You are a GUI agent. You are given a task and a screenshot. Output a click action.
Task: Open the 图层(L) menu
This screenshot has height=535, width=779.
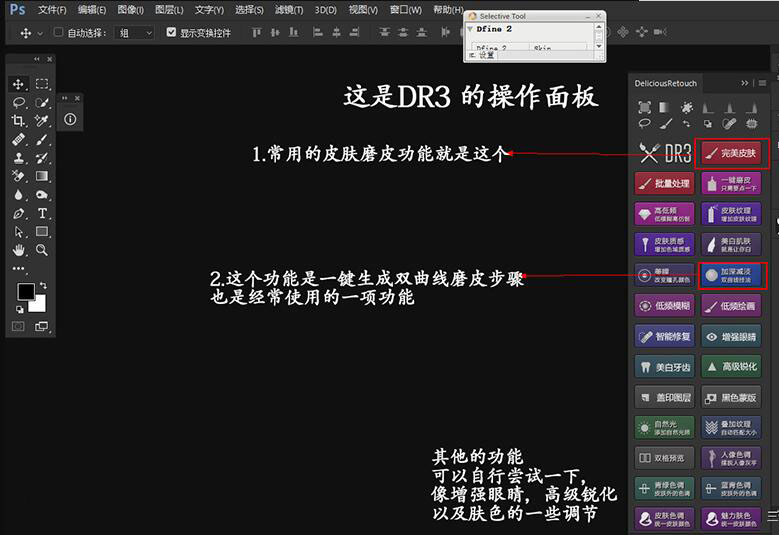pyautogui.click(x=169, y=10)
